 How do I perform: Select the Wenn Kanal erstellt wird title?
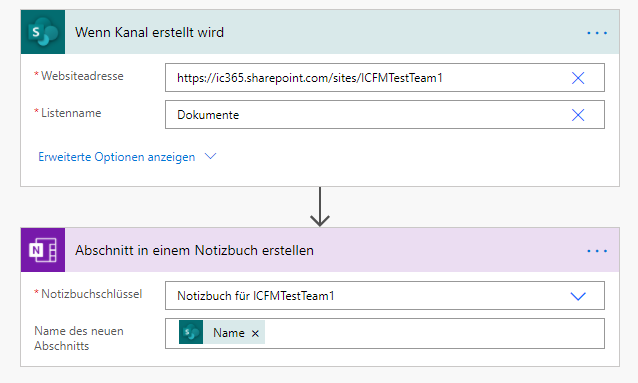pos(149,32)
